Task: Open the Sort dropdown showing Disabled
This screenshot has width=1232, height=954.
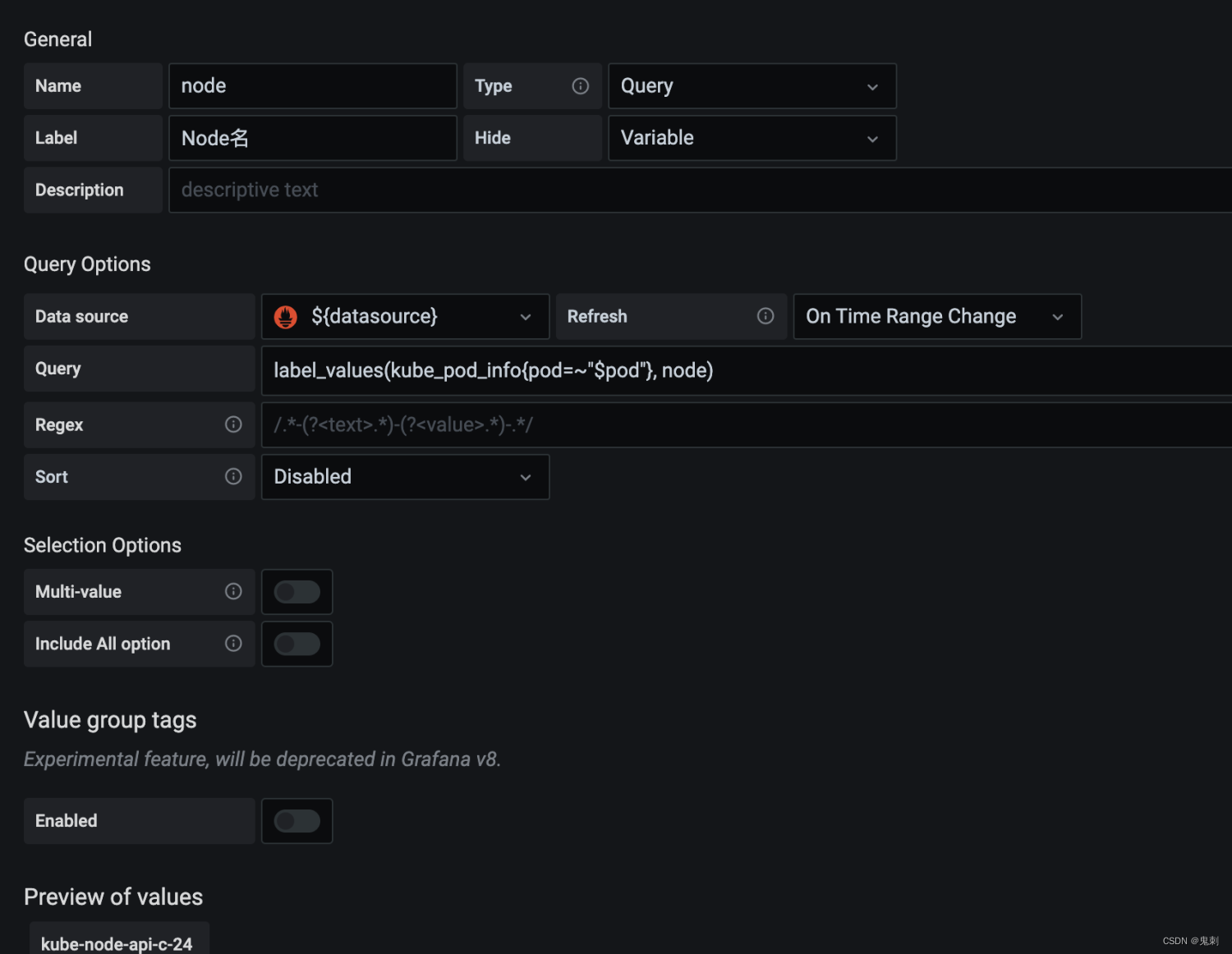Action: [x=404, y=476]
